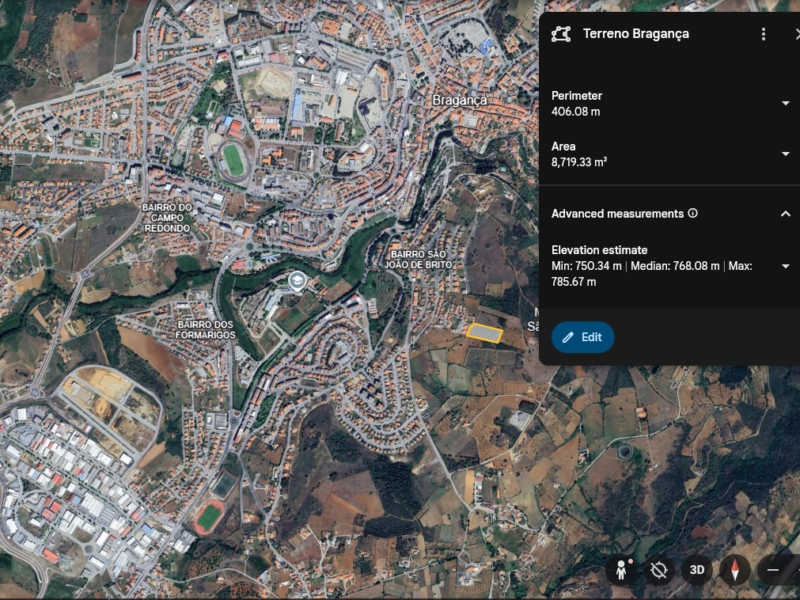Open Street View pegman

click(622, 570)
